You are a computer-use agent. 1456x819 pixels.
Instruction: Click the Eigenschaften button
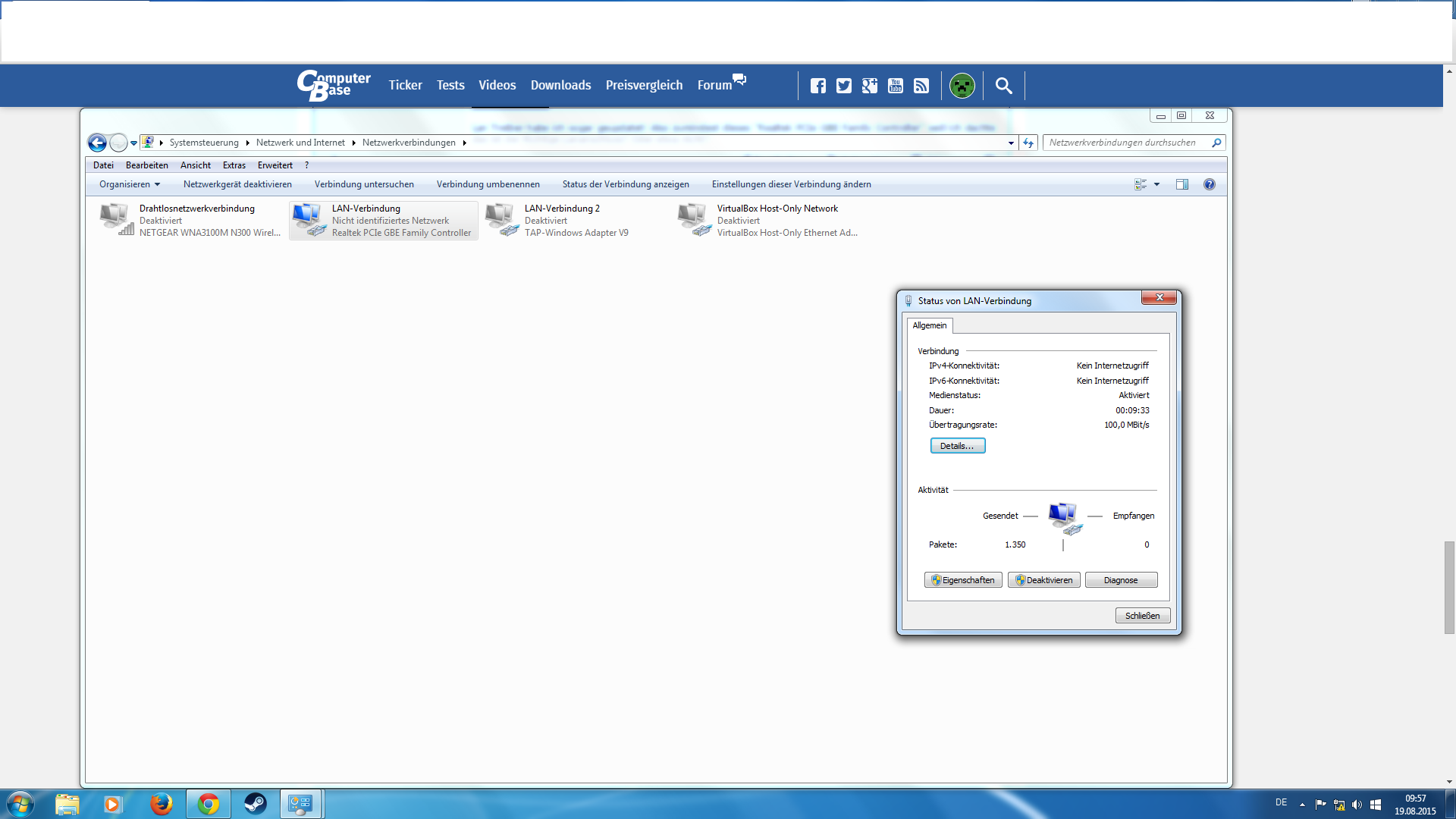pos(963,580)
